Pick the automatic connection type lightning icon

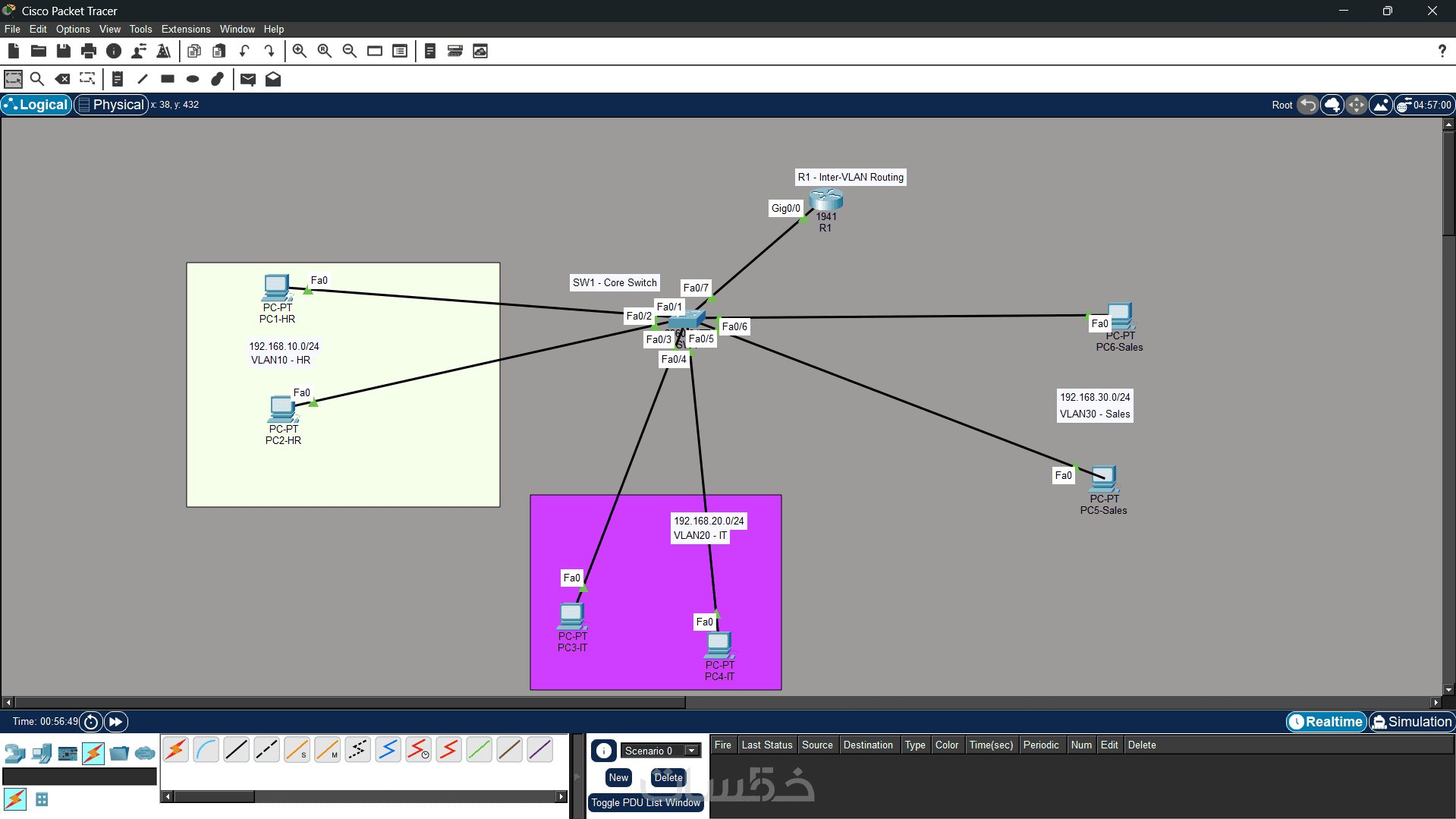click(175, 750)
